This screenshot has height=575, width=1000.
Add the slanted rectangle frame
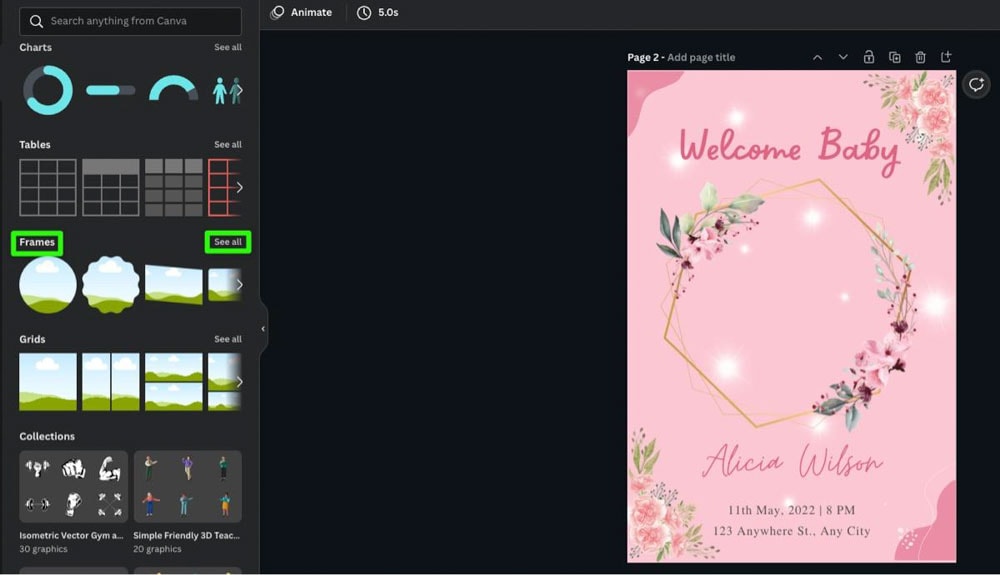pos(173,285)
